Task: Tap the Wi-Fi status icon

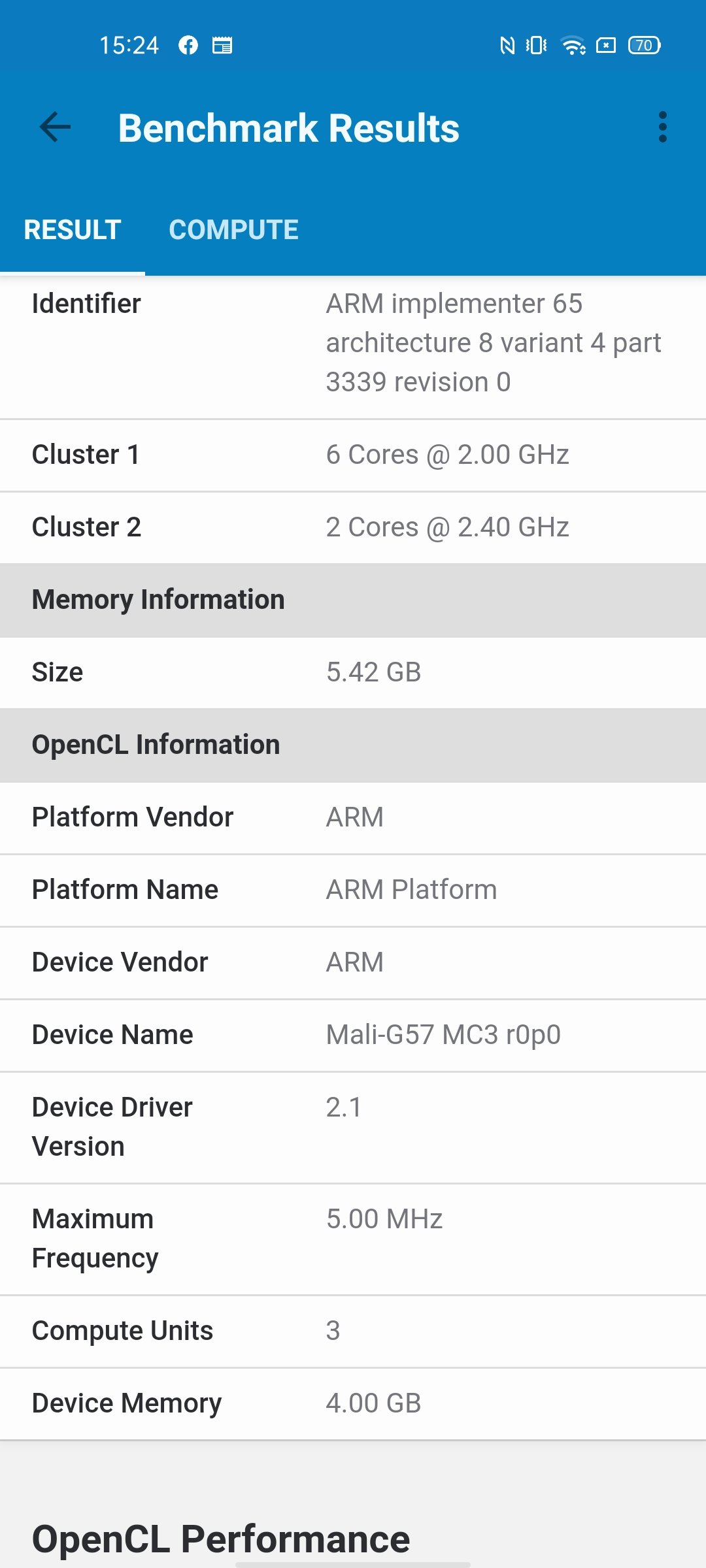Action: [573, 45]
